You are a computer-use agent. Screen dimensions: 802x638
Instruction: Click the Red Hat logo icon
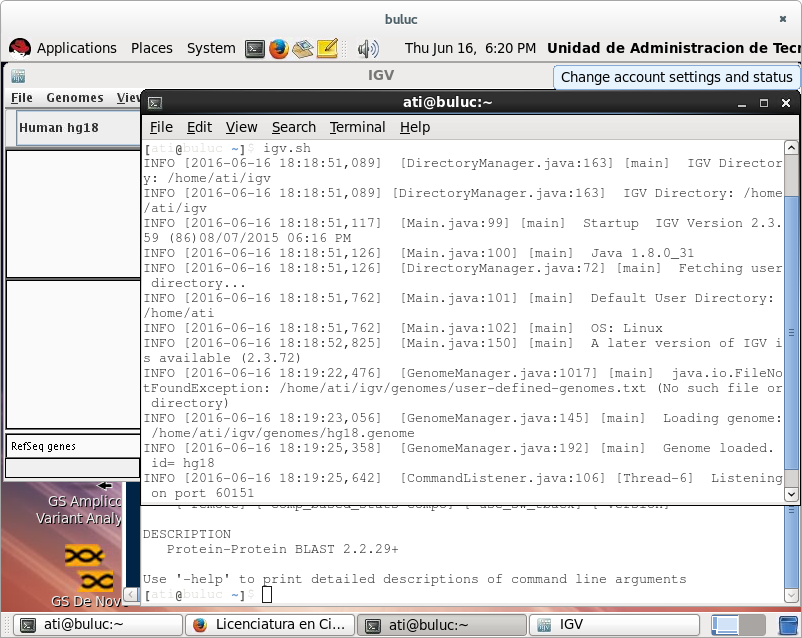point(19,49)
